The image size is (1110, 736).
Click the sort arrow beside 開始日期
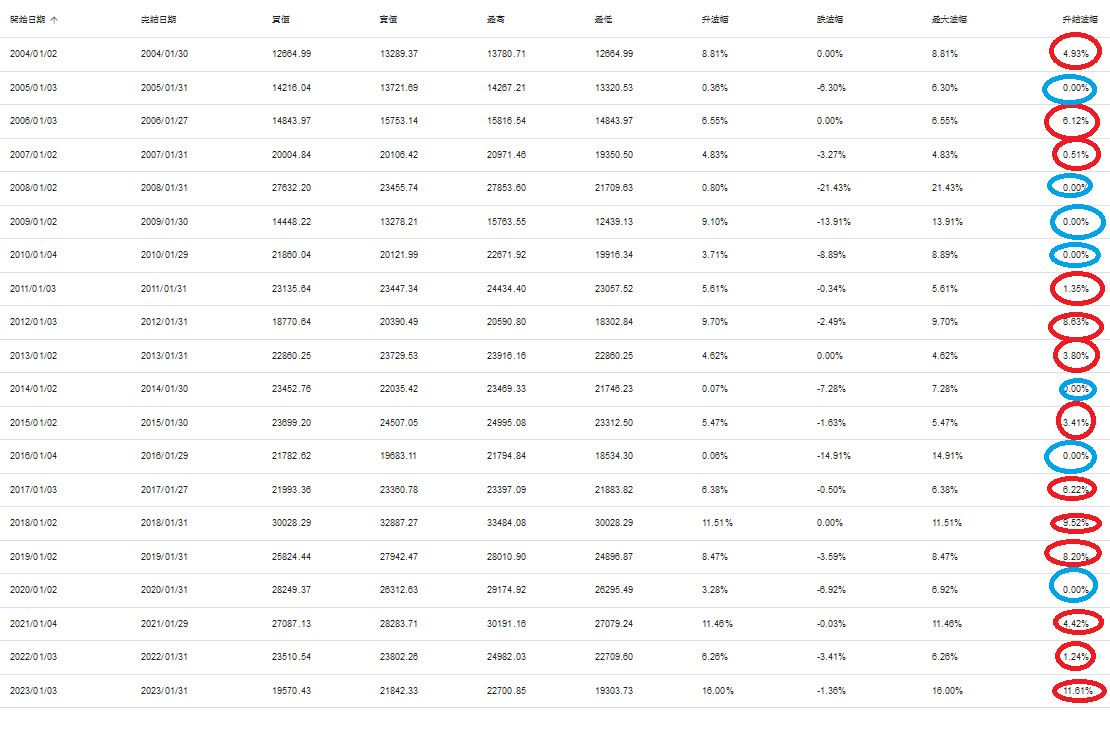[53, 20]
